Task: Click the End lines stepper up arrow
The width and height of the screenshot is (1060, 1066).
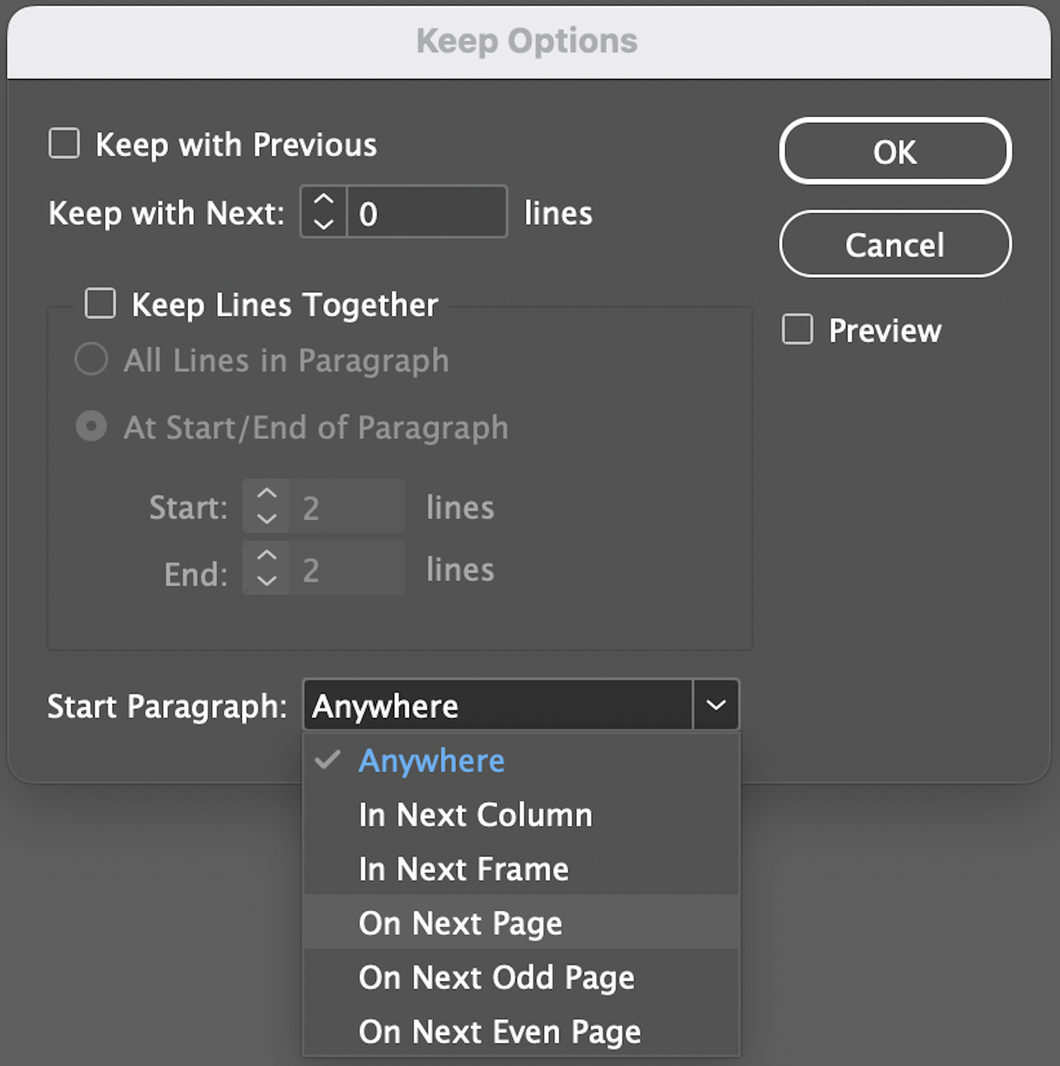Action: (267, 556)
